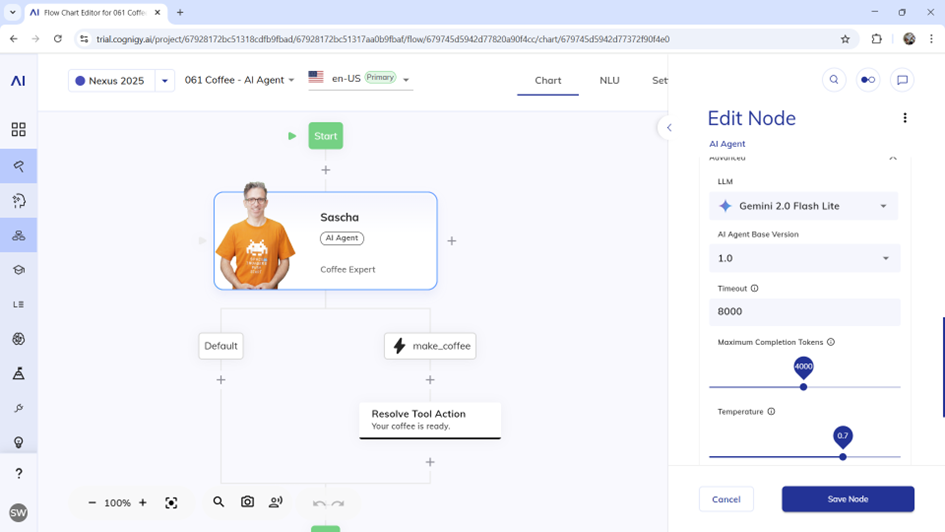Switch to the NLU tab
The width and height of the screenshot is (945, 532).
(609, 80)
